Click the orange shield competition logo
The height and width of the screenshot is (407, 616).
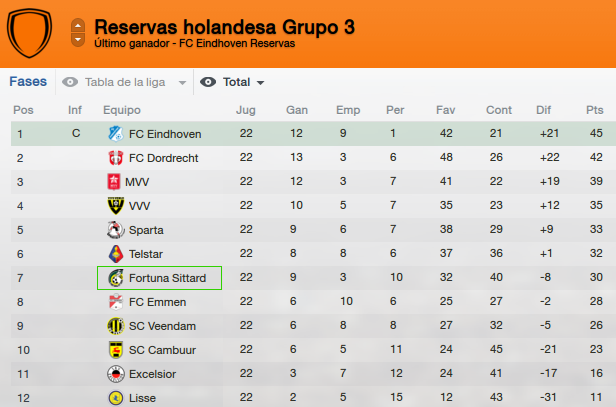(x=29, y=33)
